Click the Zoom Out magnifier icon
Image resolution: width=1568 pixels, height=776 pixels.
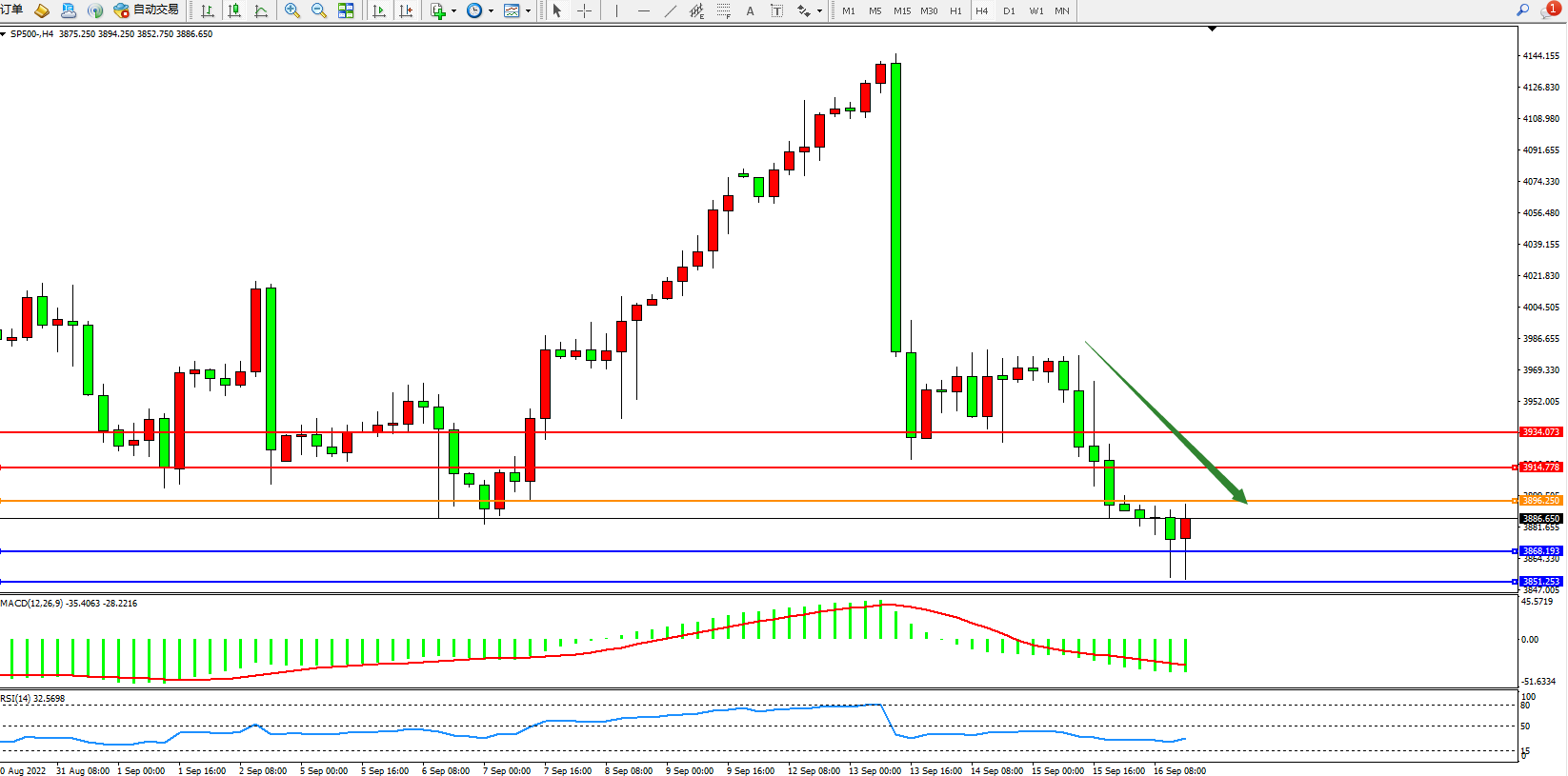(319, 10)
